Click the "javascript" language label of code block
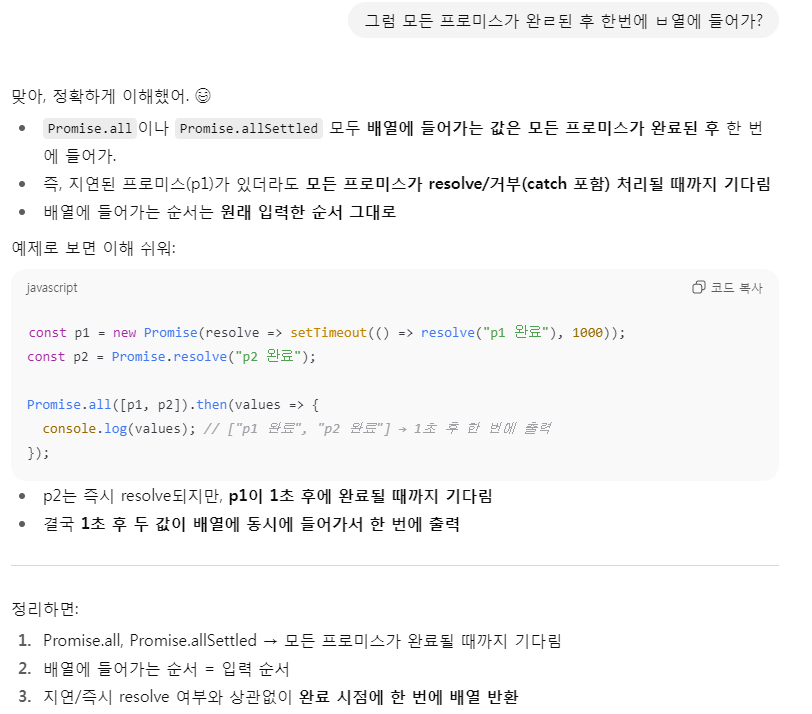Image resolution: width=812 pixels, height=714 pixels. [52, 288]
